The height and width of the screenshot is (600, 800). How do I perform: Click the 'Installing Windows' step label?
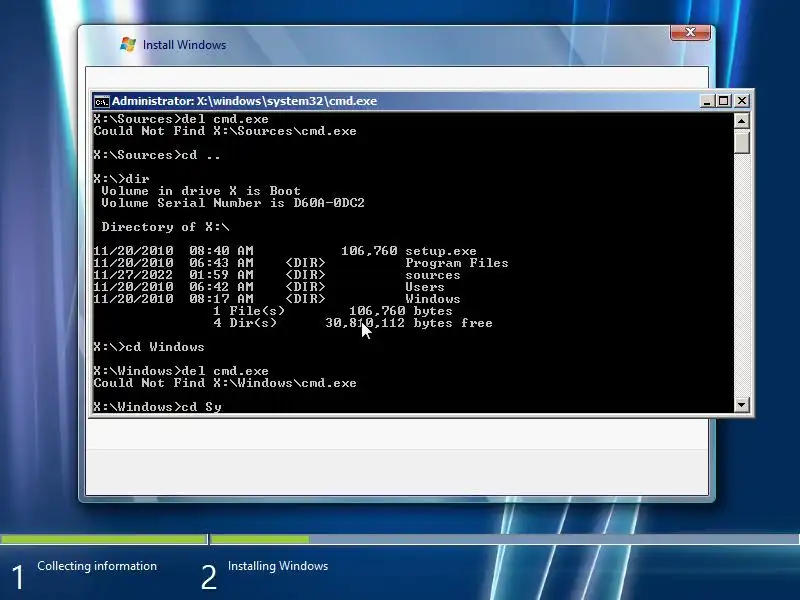tap(278, 566)
